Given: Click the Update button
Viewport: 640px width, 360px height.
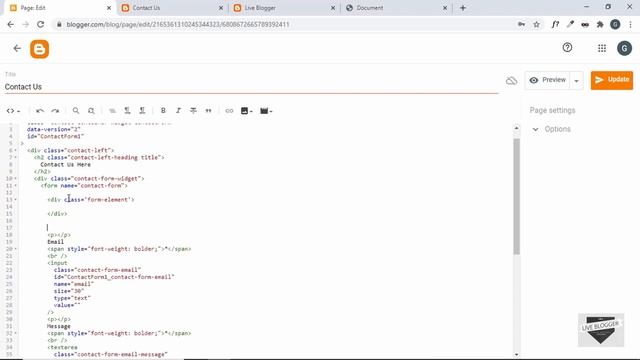Looking at the screenshot, I should [612, 80].
